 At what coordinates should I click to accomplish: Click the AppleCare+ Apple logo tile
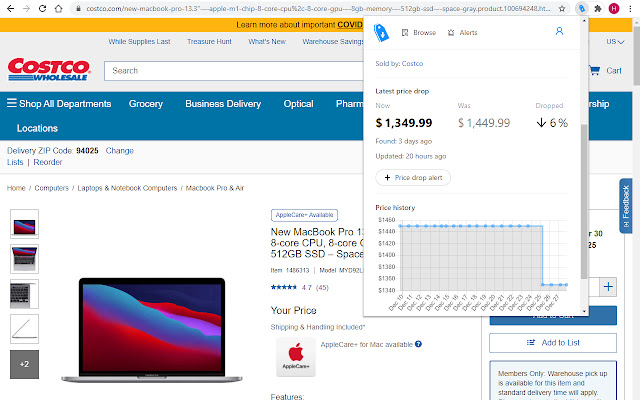[296, 357]
